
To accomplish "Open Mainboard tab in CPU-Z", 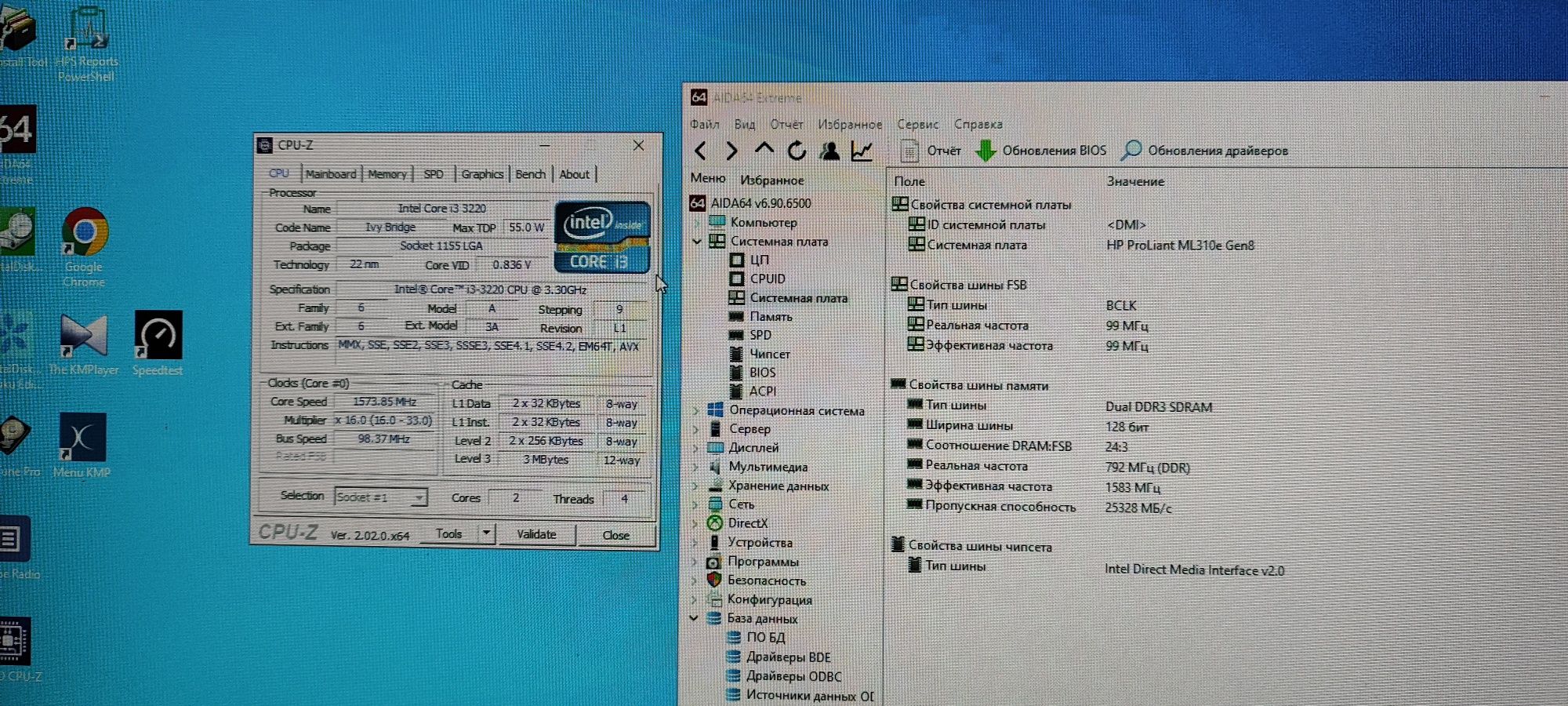I will [330, 174].
